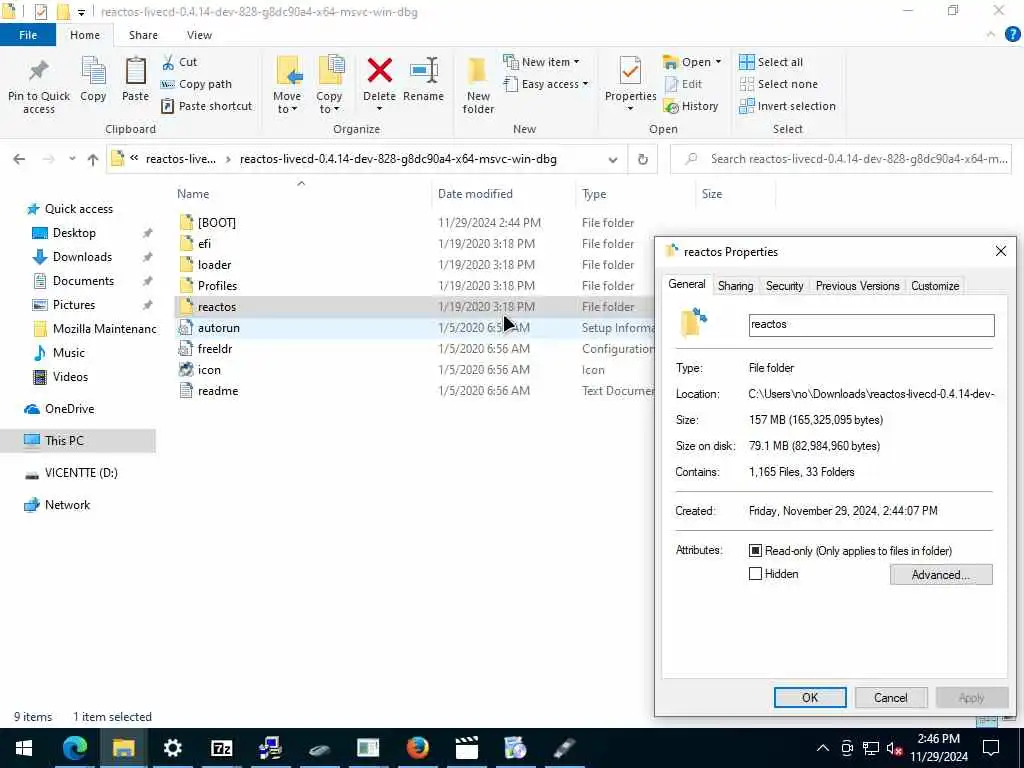Click the Copy ribbon icon
Screen dimensions: 1024x768
93,79
